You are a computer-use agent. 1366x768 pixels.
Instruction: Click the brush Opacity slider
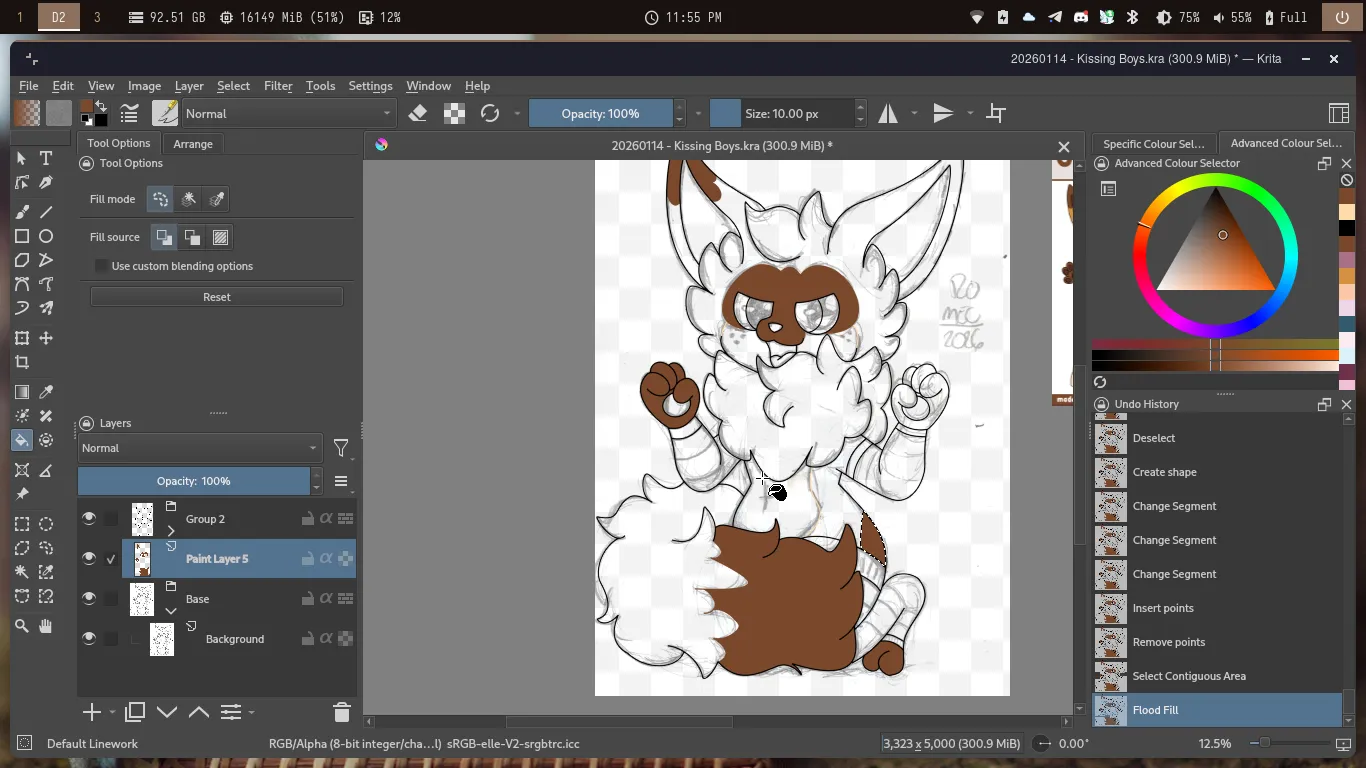[600, 113]
